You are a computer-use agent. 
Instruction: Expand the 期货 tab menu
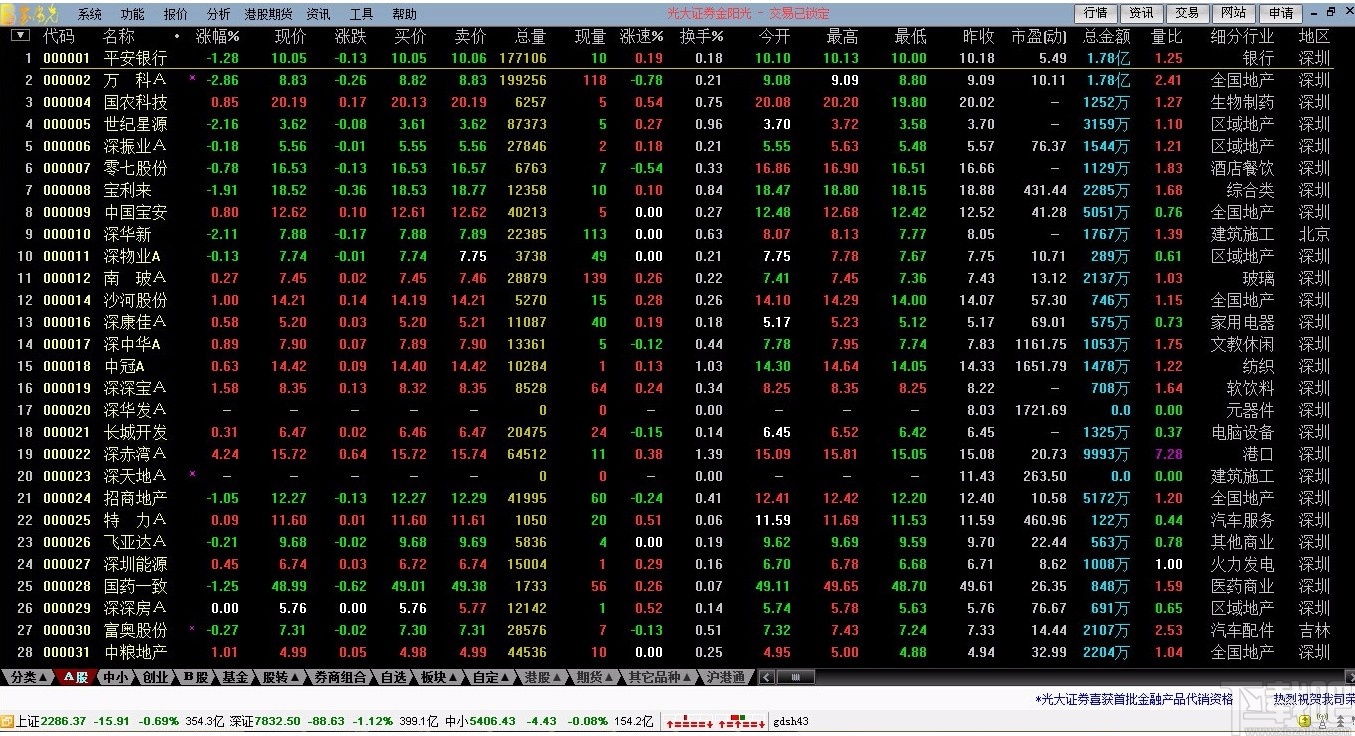coord(596,677)
